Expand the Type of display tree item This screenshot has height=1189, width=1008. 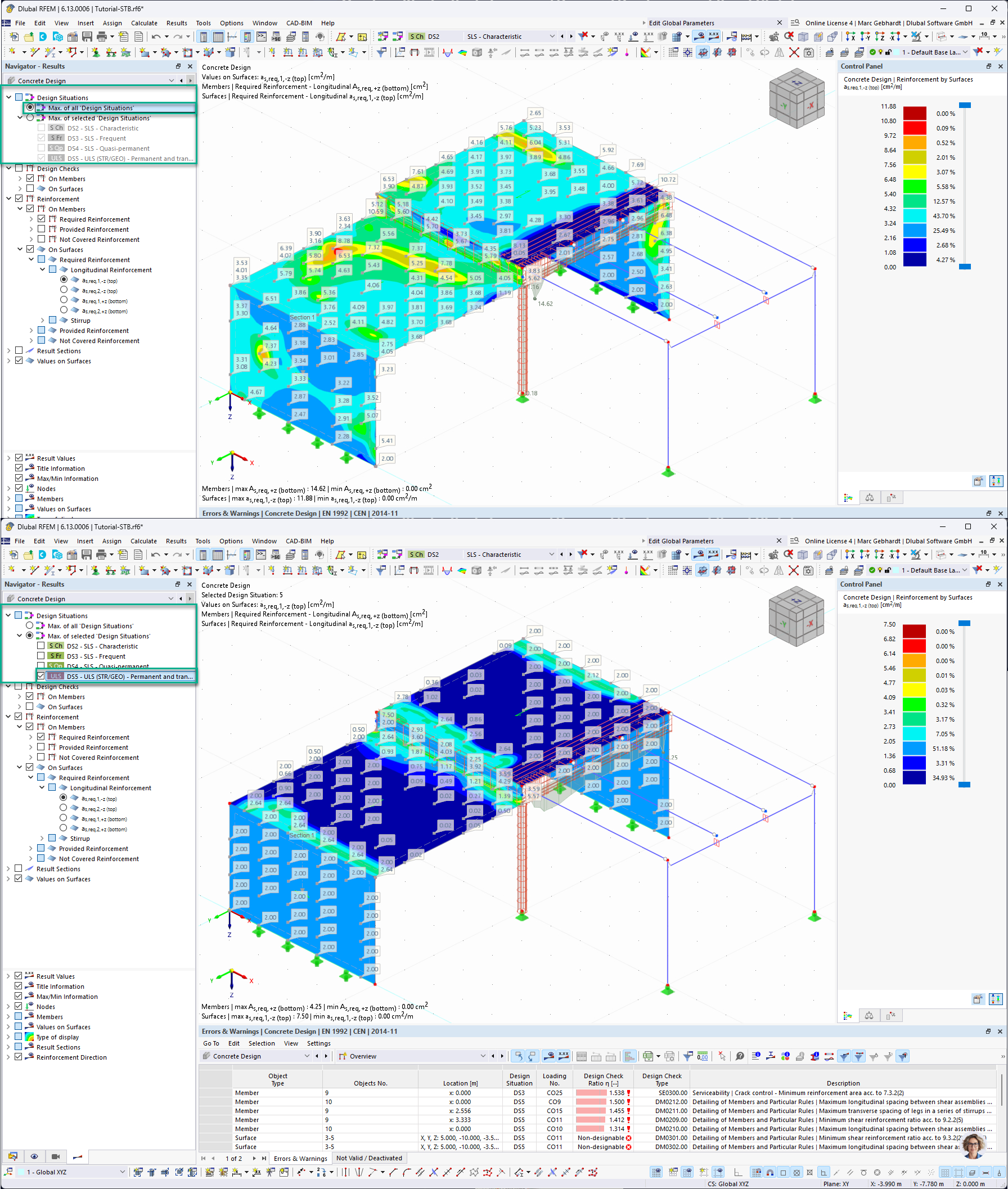tap(8, 1037)
